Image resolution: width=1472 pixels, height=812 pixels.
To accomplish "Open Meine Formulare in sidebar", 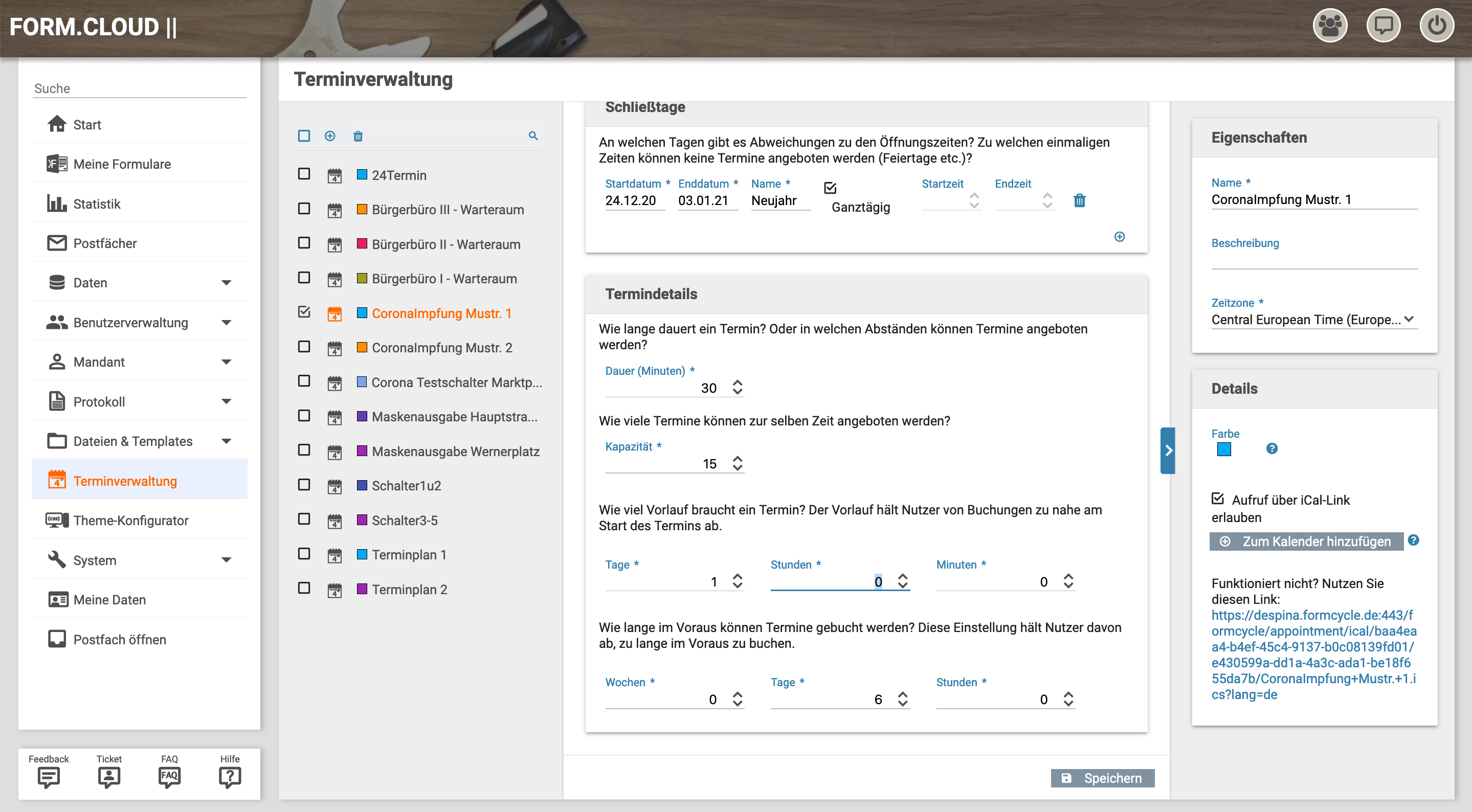I will pyautogui.click(x=140, y=164).
